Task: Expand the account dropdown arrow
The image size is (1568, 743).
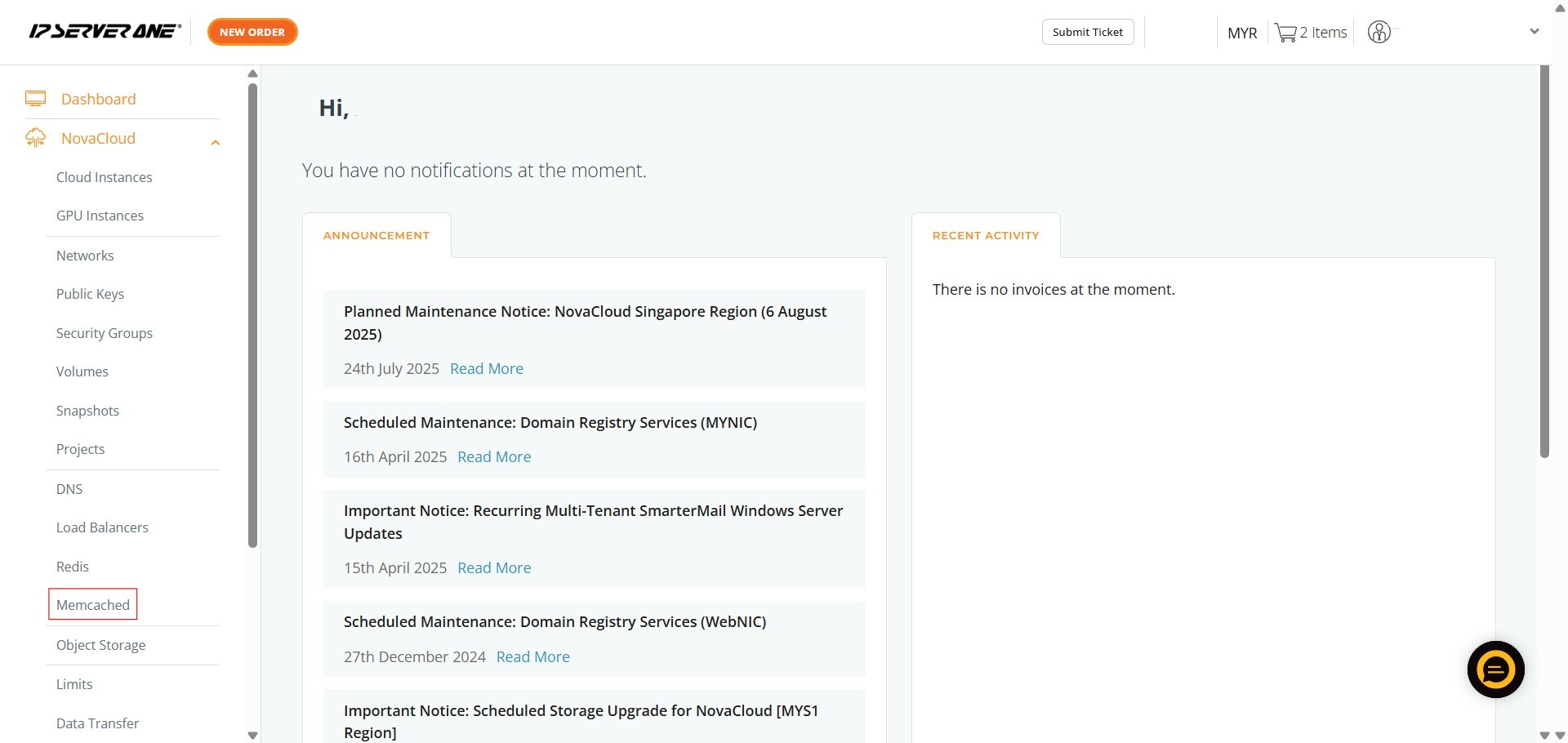Action: (x=1534, y=32)
